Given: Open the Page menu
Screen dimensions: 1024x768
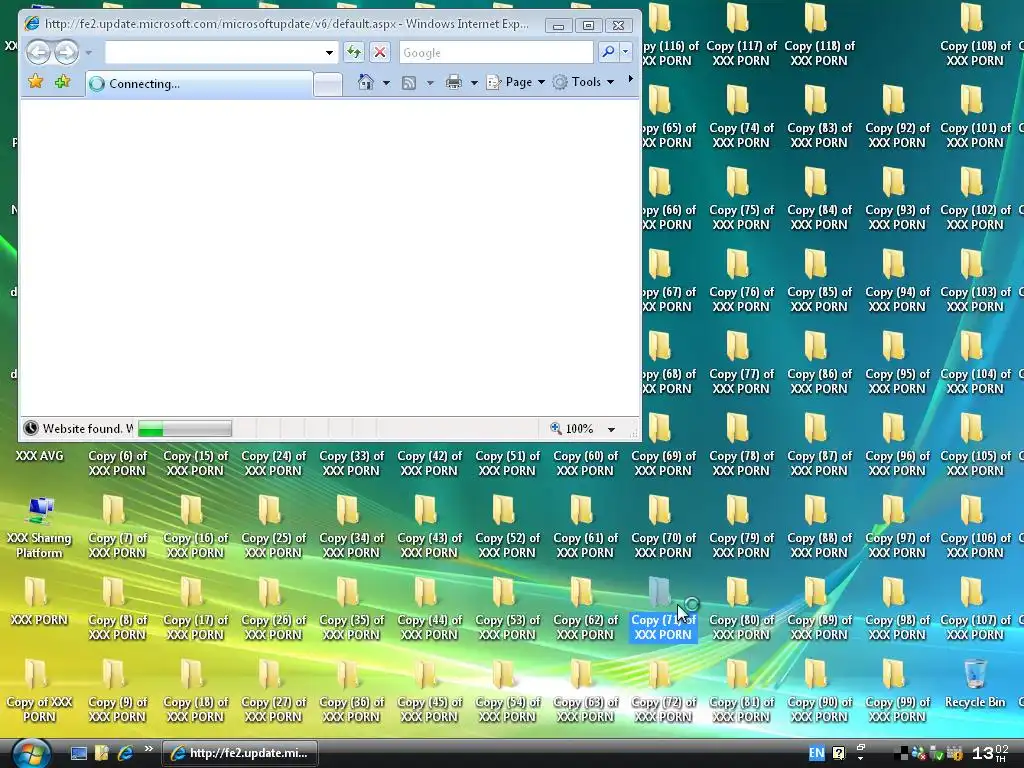Looking at the screenshot, I should [x=515, y=82].
